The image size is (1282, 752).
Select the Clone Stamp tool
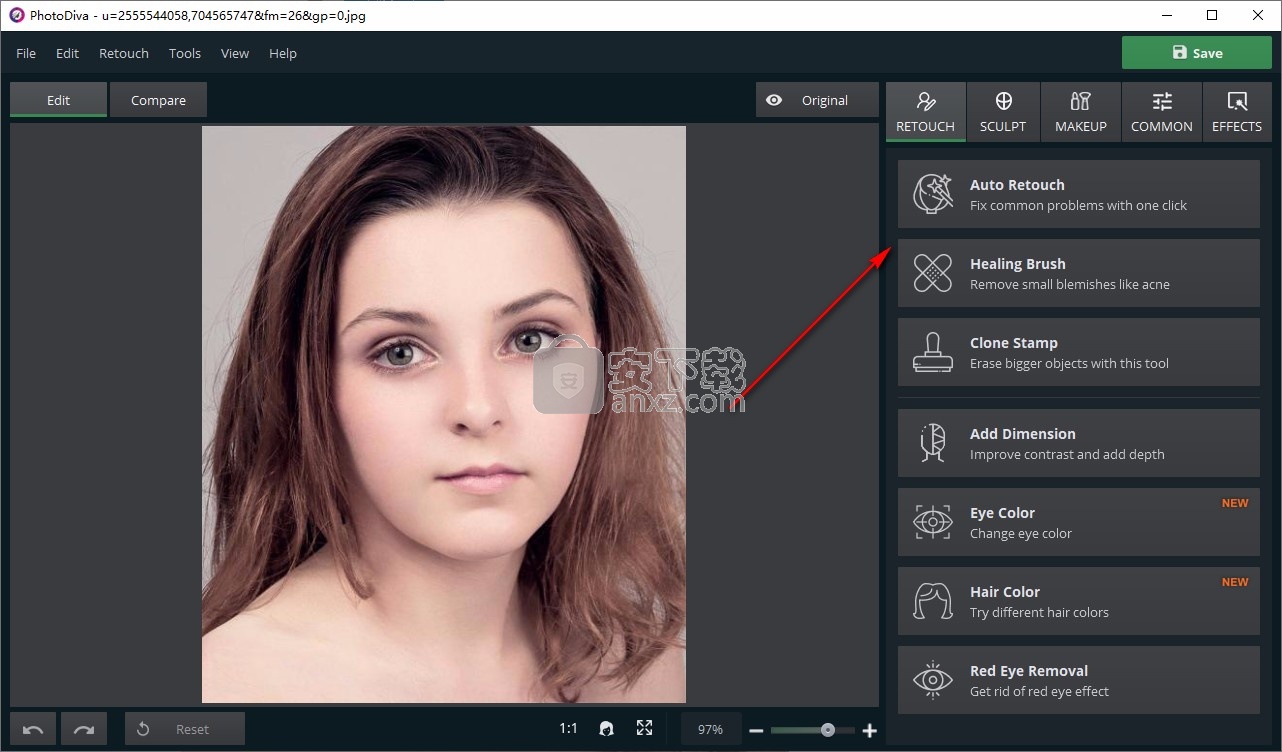click(1078, 352)
